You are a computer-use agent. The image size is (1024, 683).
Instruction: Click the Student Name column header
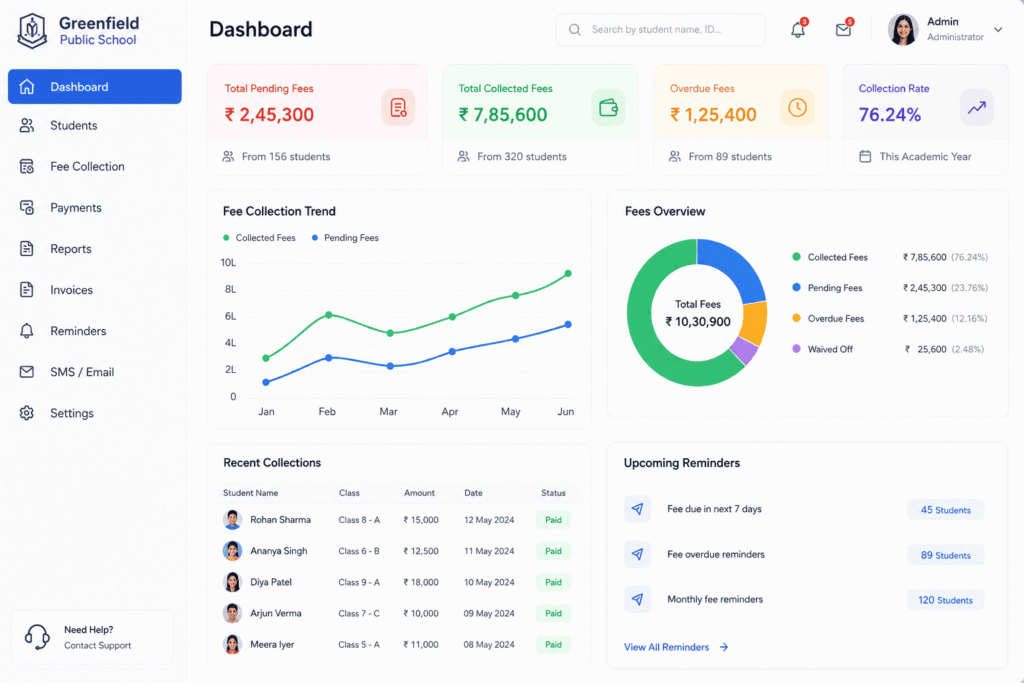tap(250, 493)
